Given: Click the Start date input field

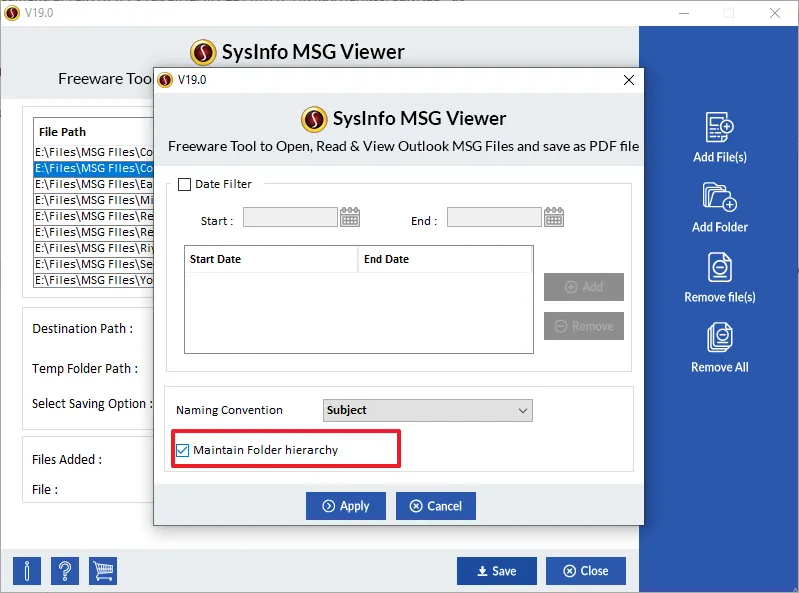Looking at the screenshot, I should [290, 217].
